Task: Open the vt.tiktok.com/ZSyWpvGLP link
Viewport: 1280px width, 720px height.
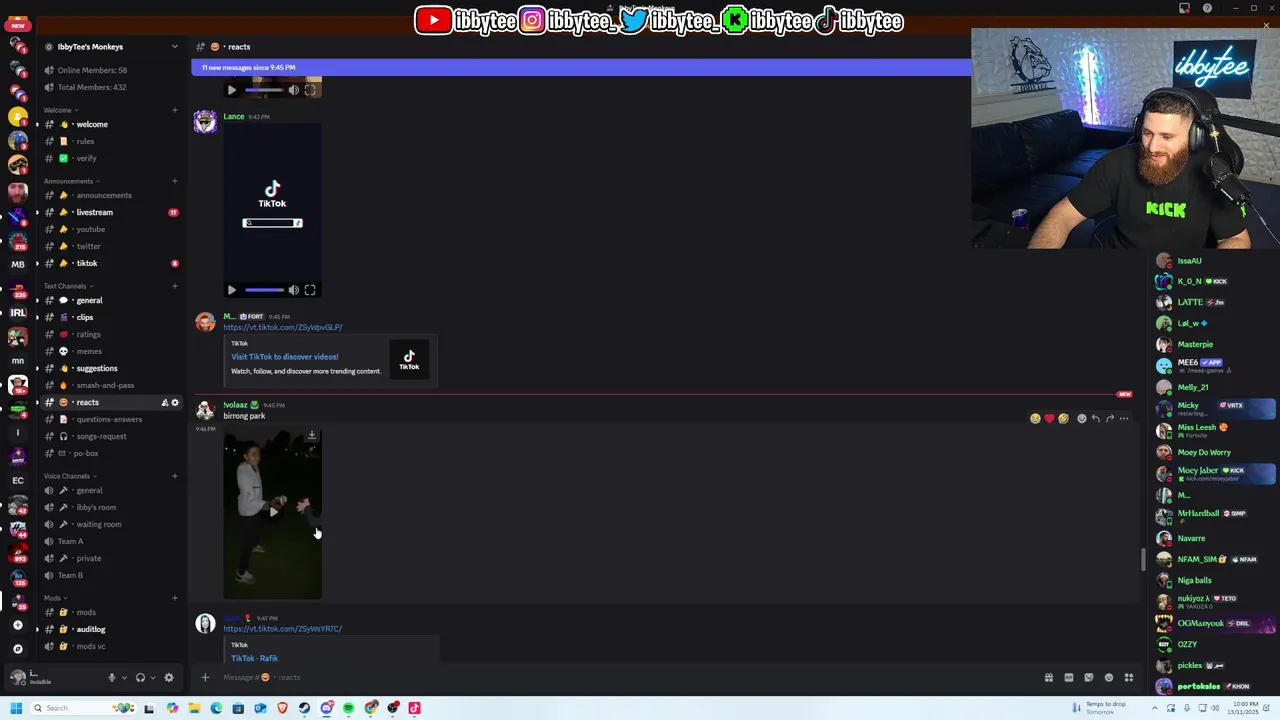Action: point(283,327)
